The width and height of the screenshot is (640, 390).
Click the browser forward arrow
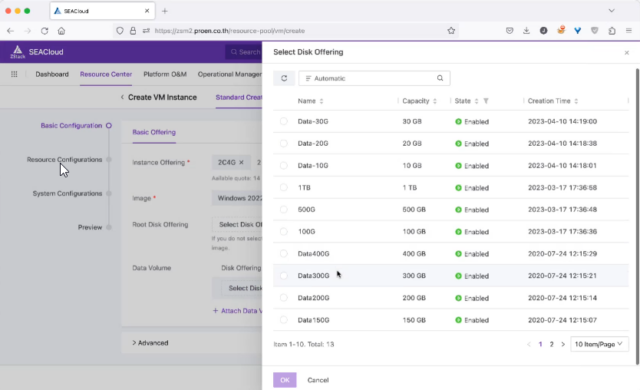pos(27,31)
